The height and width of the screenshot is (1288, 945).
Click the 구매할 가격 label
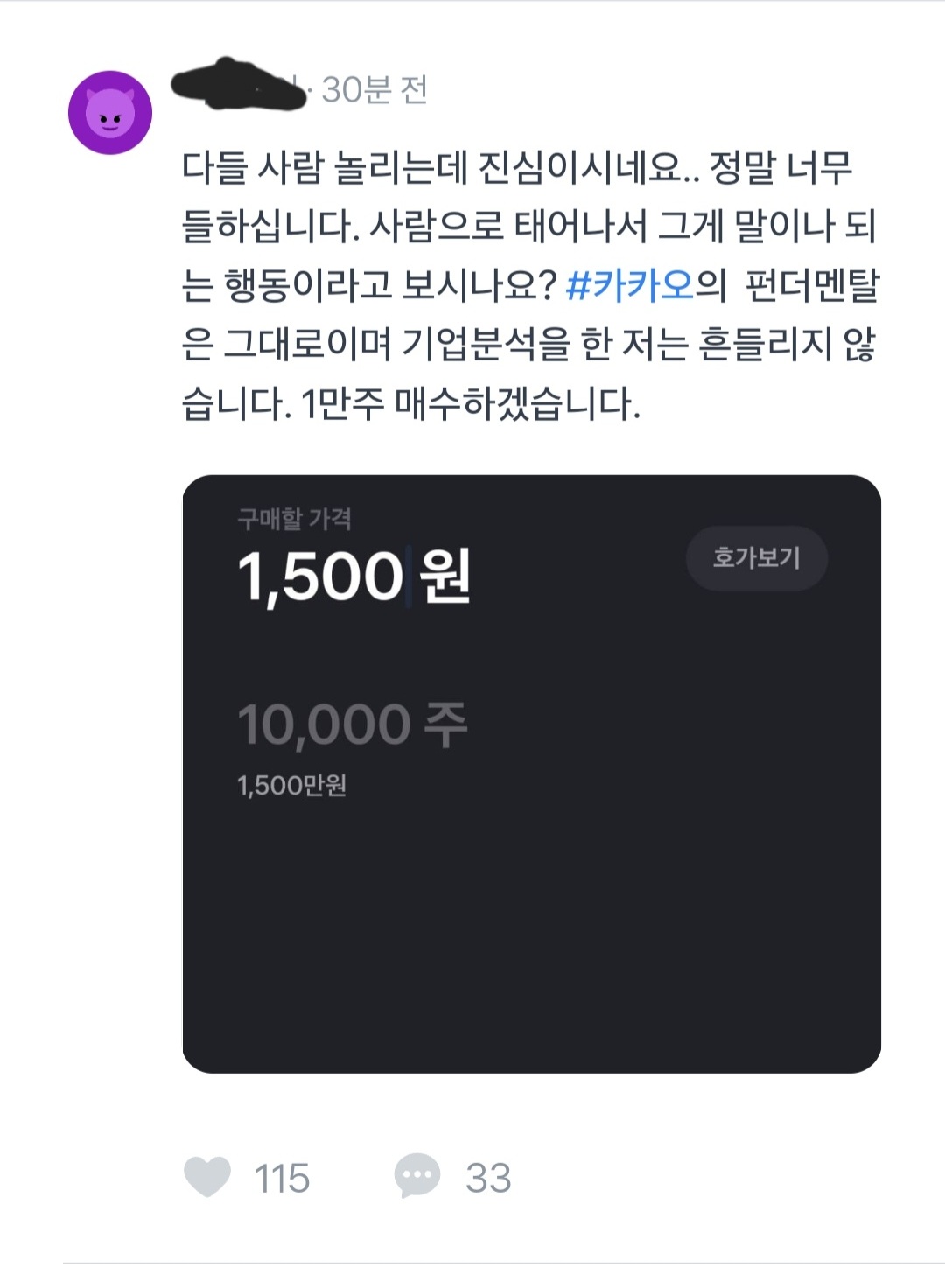[x=294, y=520]
